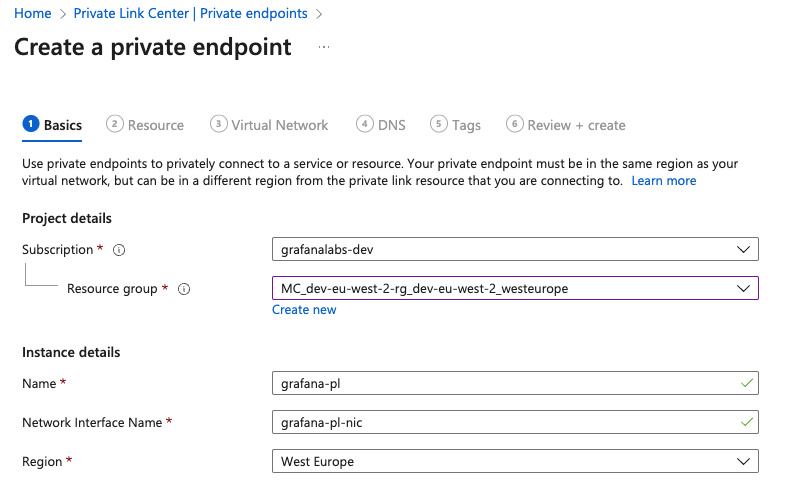Navigate to Home breadcrumb
The image size is (803, 495).
click(x=32, y=13)
